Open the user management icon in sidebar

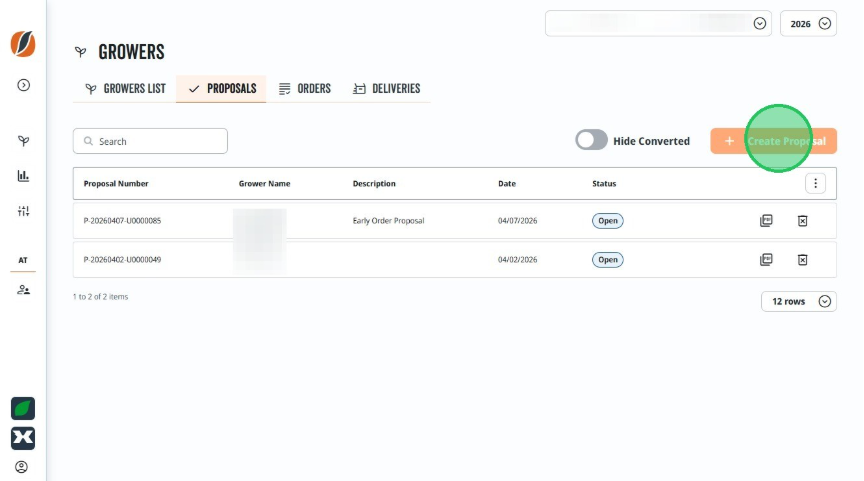click(23, 290)
